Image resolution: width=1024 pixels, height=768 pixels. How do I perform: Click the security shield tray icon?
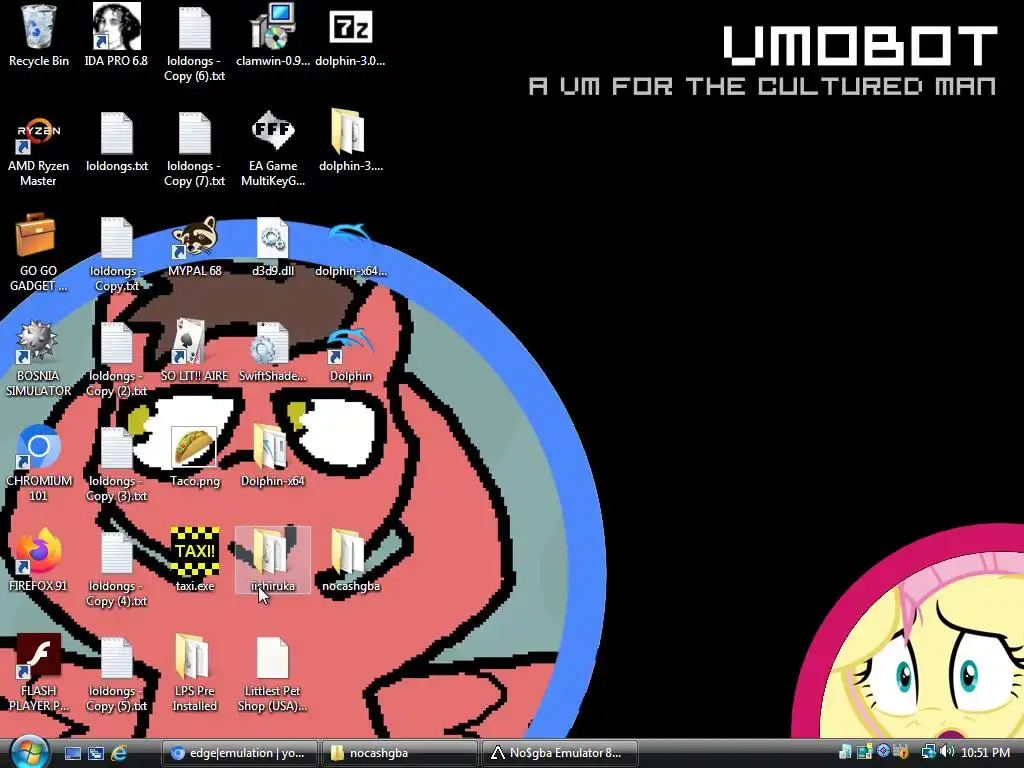click(902, 752)
